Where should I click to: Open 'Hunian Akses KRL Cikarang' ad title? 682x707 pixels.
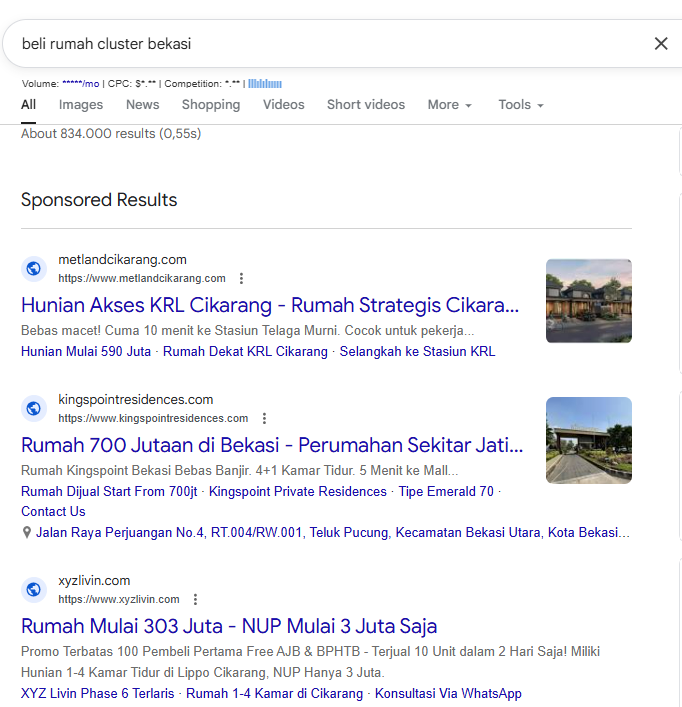point(270,305)
